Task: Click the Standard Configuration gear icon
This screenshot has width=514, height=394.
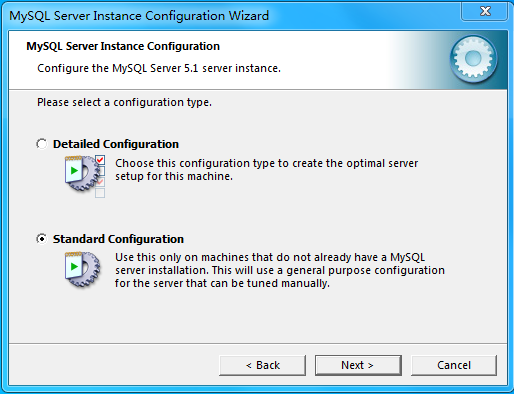Action: tap(82, 269)
